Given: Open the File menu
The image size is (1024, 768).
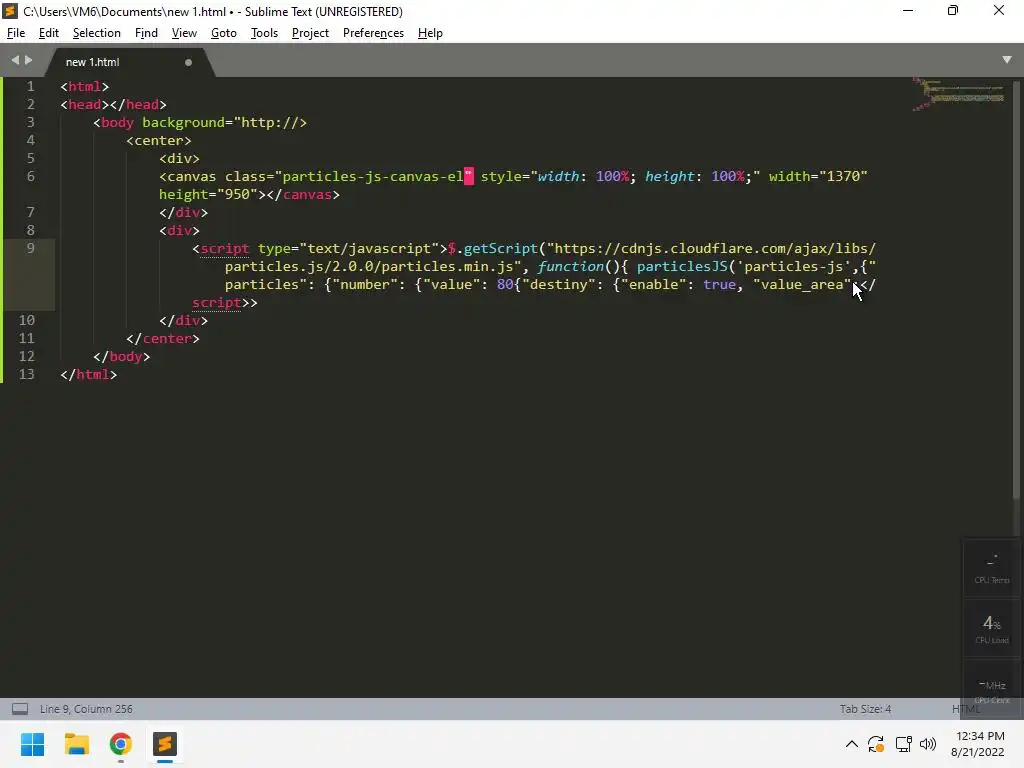Looking at the screenshot, I should pos(16,33).
